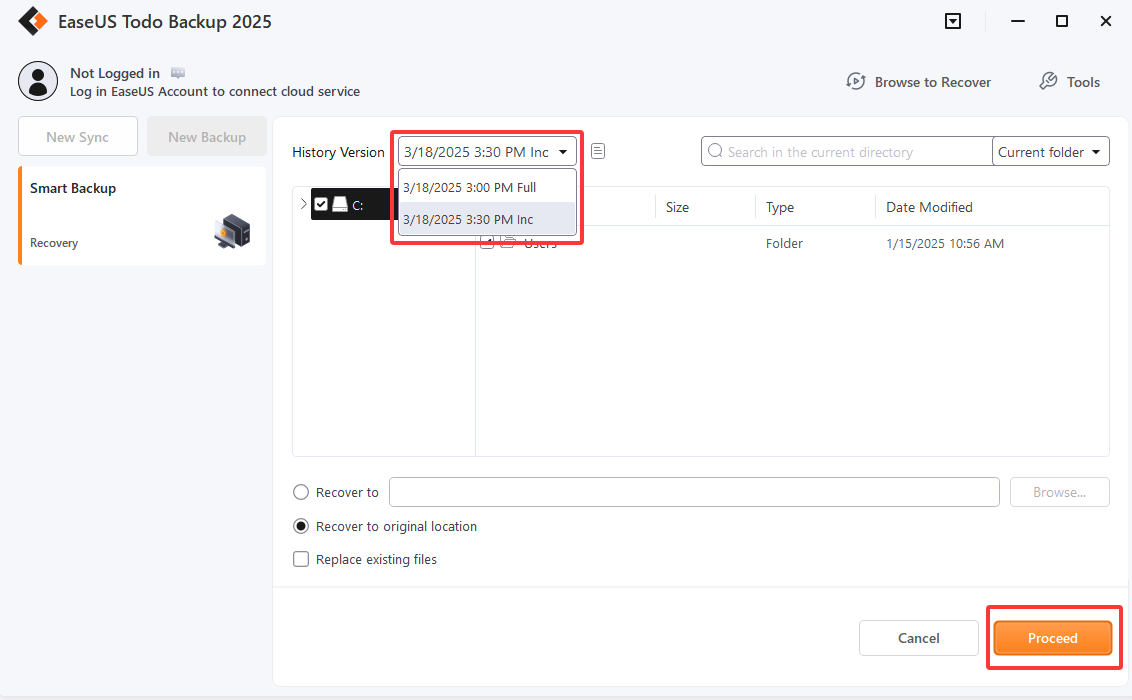
Task: Click Proceed to start recovery
Action: pyautogui.click(x=1053, y=638)
